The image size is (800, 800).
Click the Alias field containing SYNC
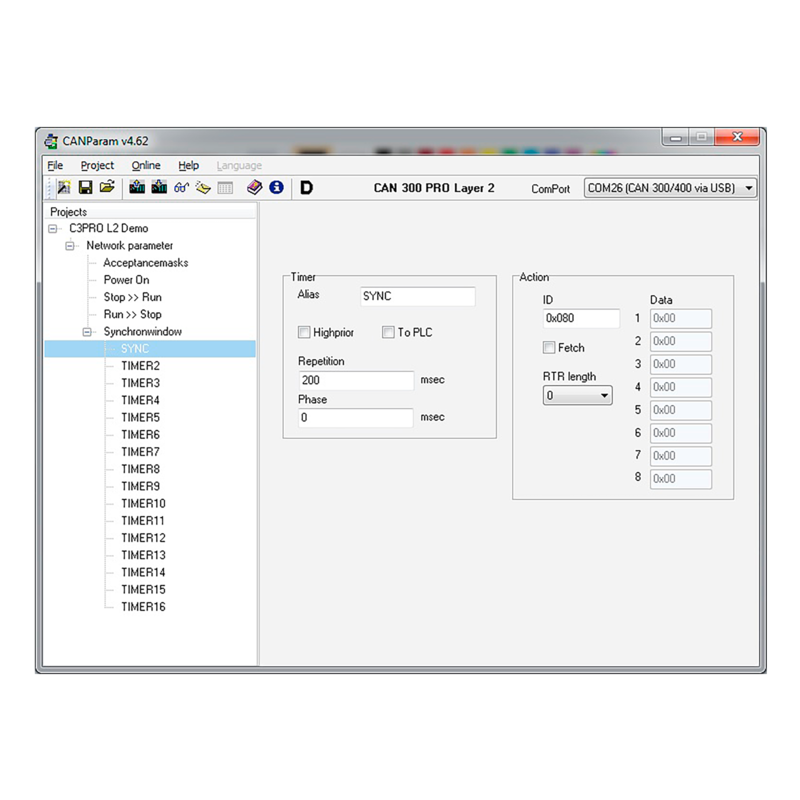418,296
